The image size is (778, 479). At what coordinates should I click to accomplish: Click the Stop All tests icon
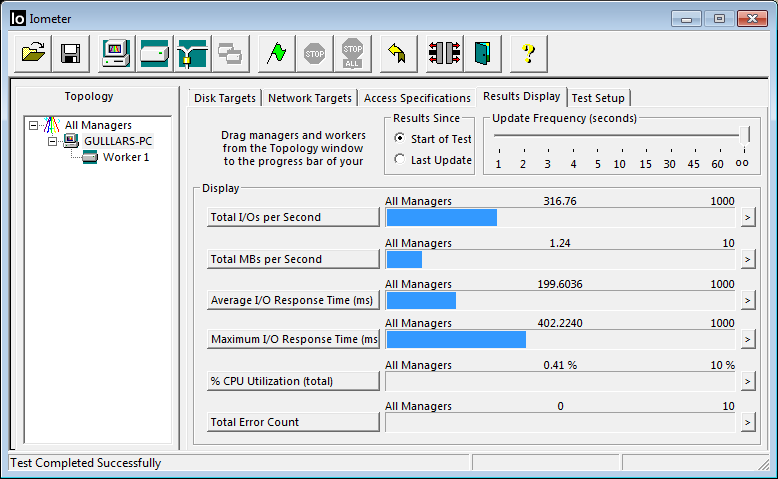(352, 53)
